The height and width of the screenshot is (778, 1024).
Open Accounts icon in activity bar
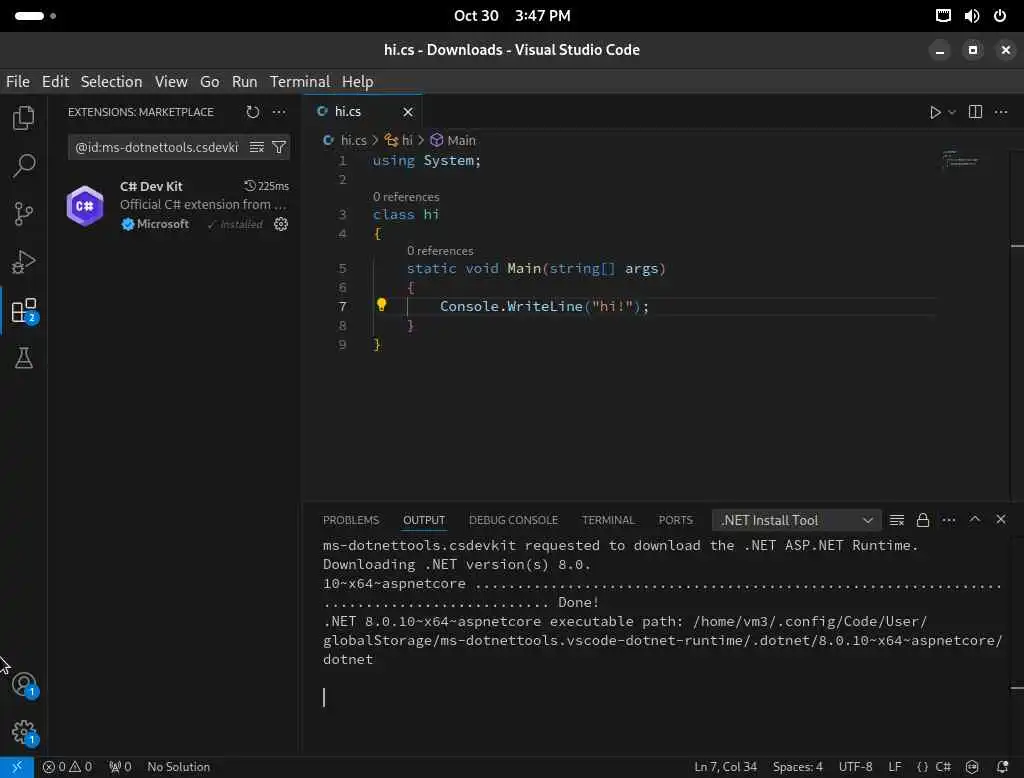(24, 685)
